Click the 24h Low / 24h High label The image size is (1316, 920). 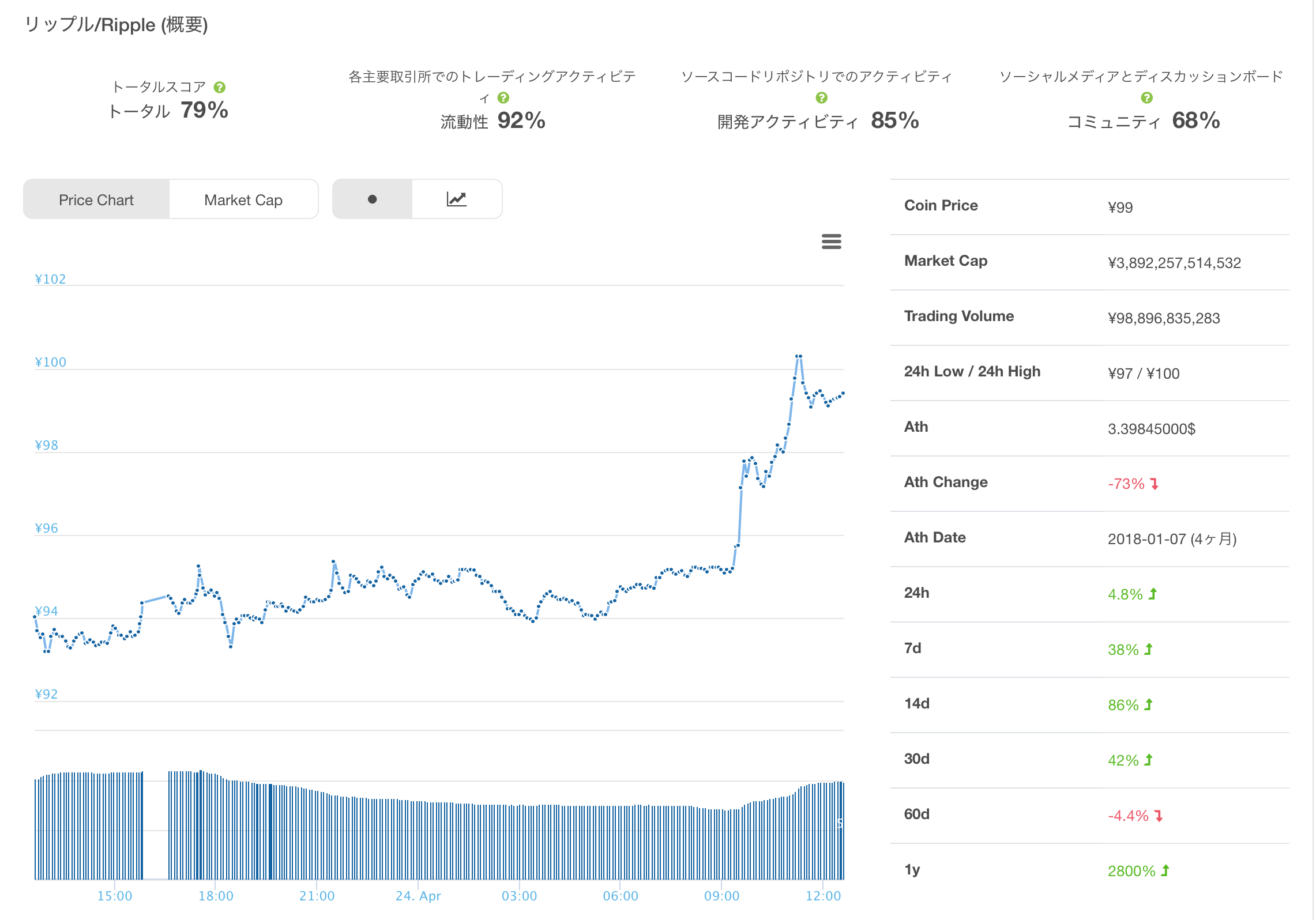[972, 371]
